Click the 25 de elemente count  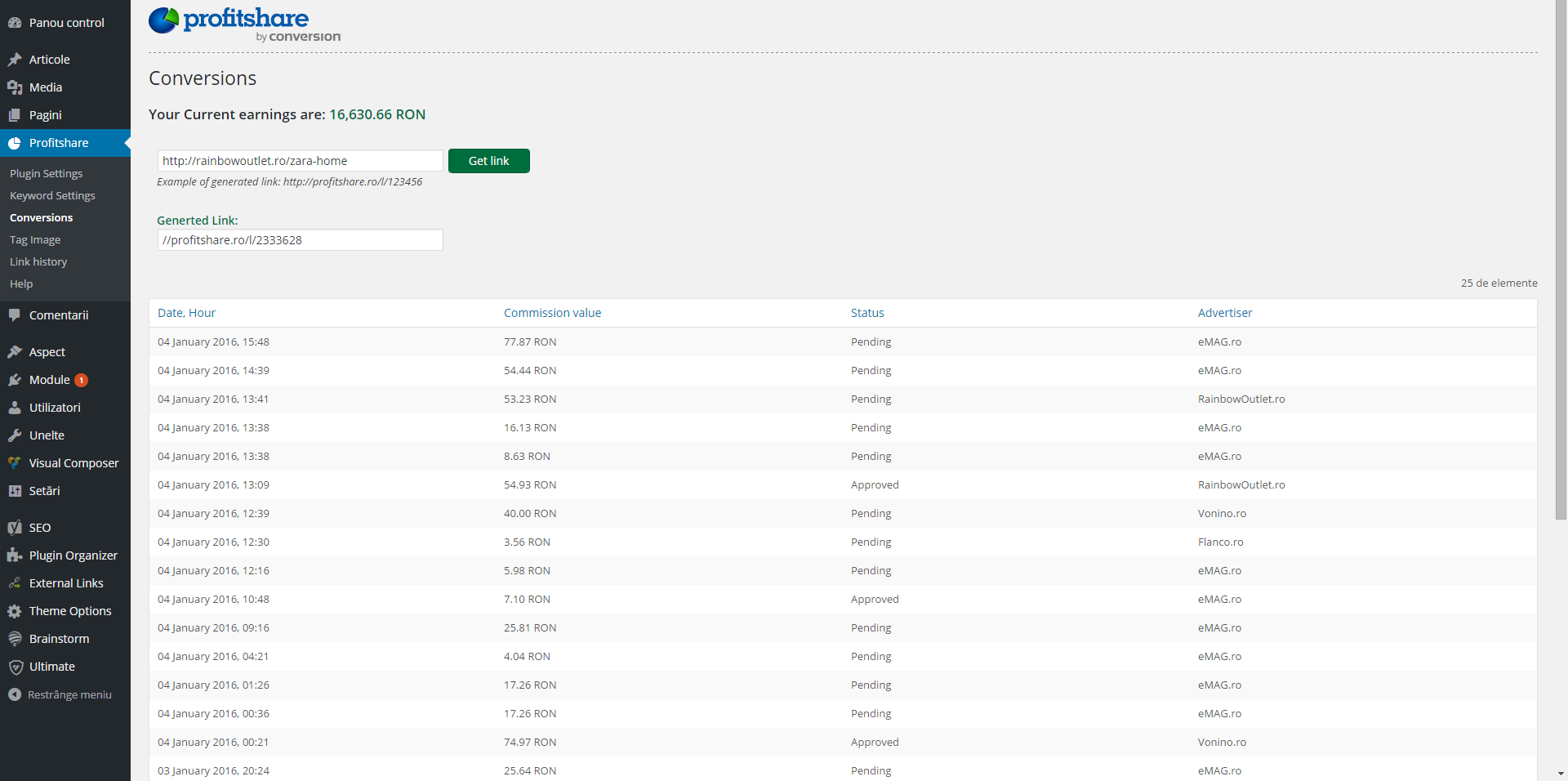click(1499, 283)
